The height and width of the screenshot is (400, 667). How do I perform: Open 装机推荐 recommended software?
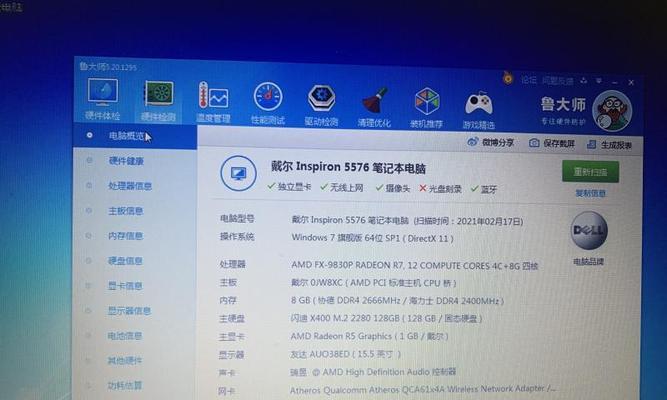427,109
